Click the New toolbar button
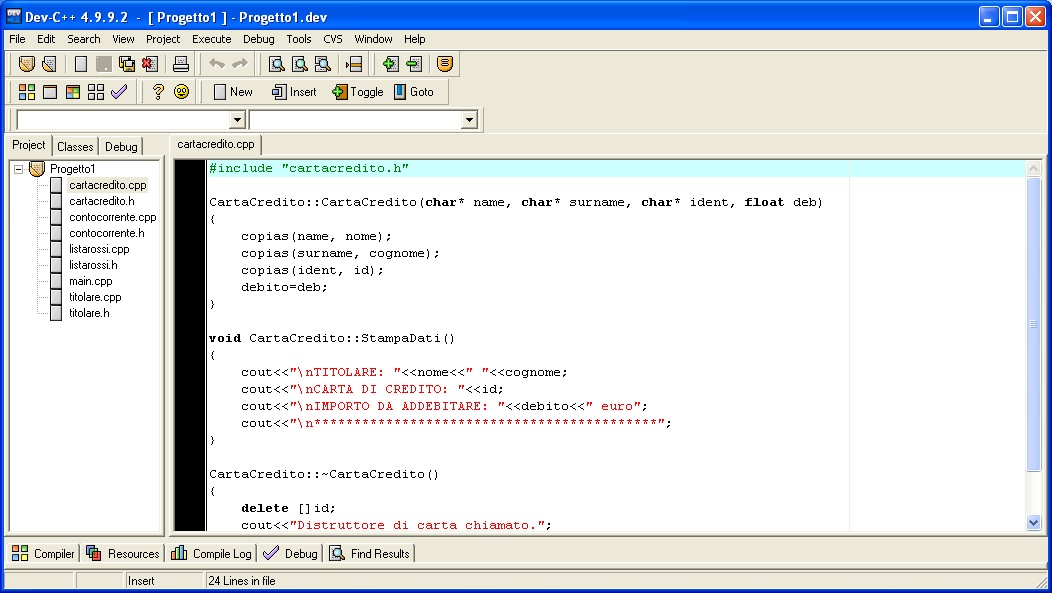The height and width of the screenshot is (593, 1052). click(232, 92)
